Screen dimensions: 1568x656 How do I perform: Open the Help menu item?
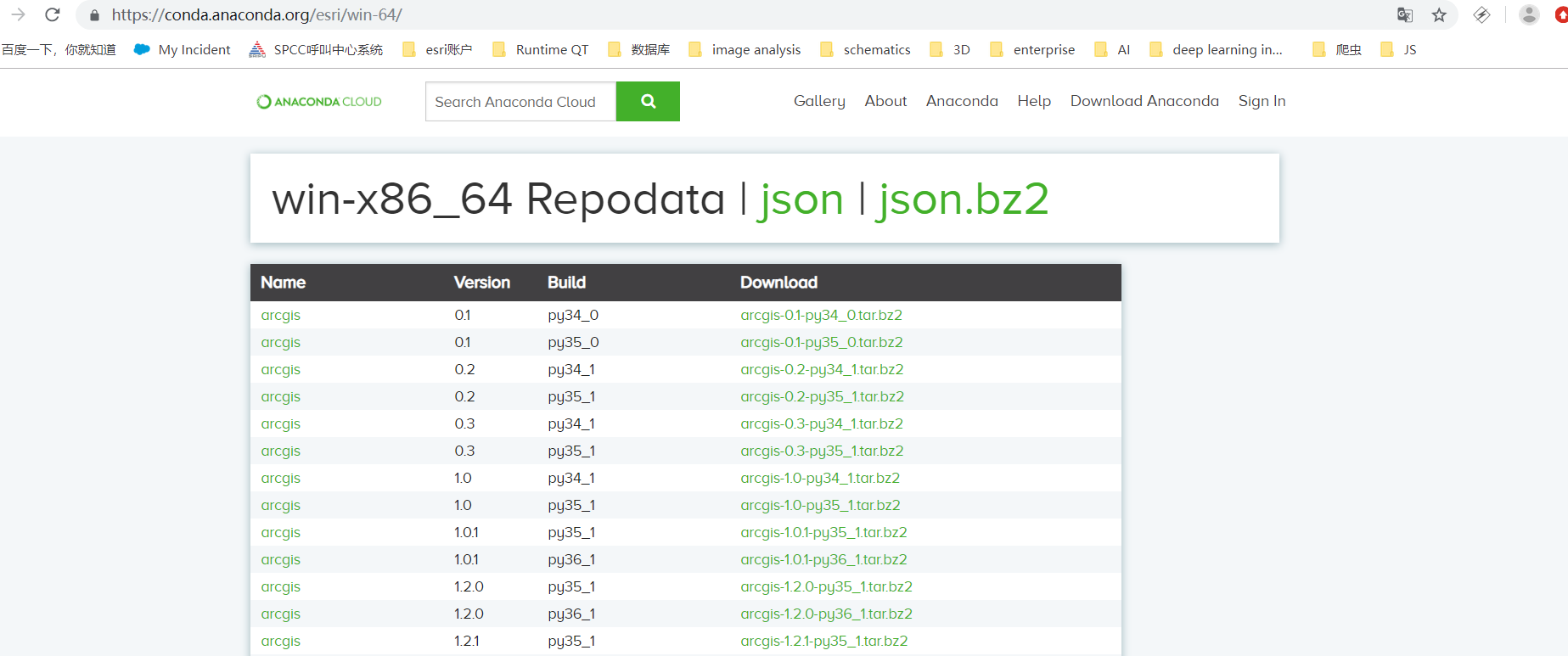point(1034,101)
